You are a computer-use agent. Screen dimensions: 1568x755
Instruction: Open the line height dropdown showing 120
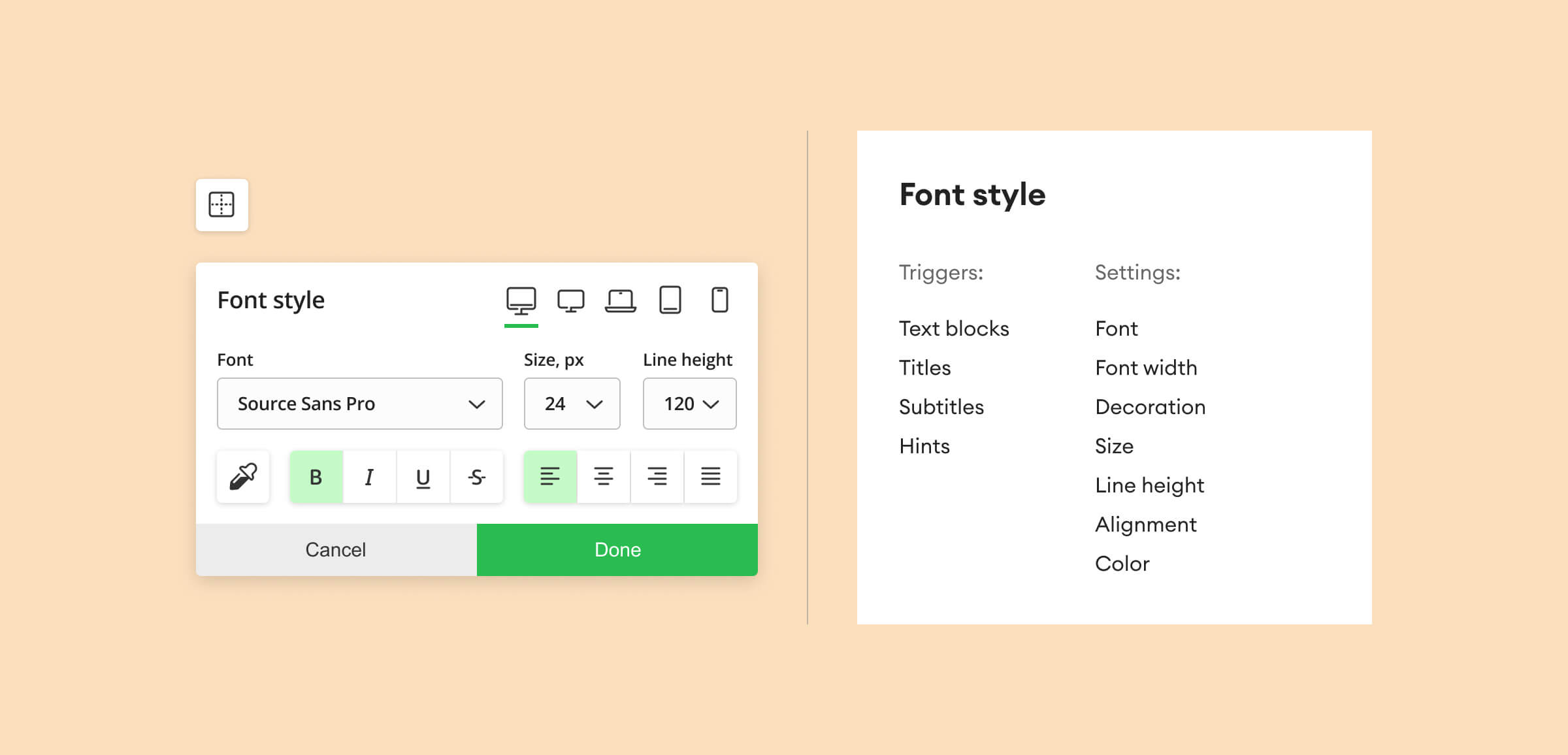click(689, 404)
